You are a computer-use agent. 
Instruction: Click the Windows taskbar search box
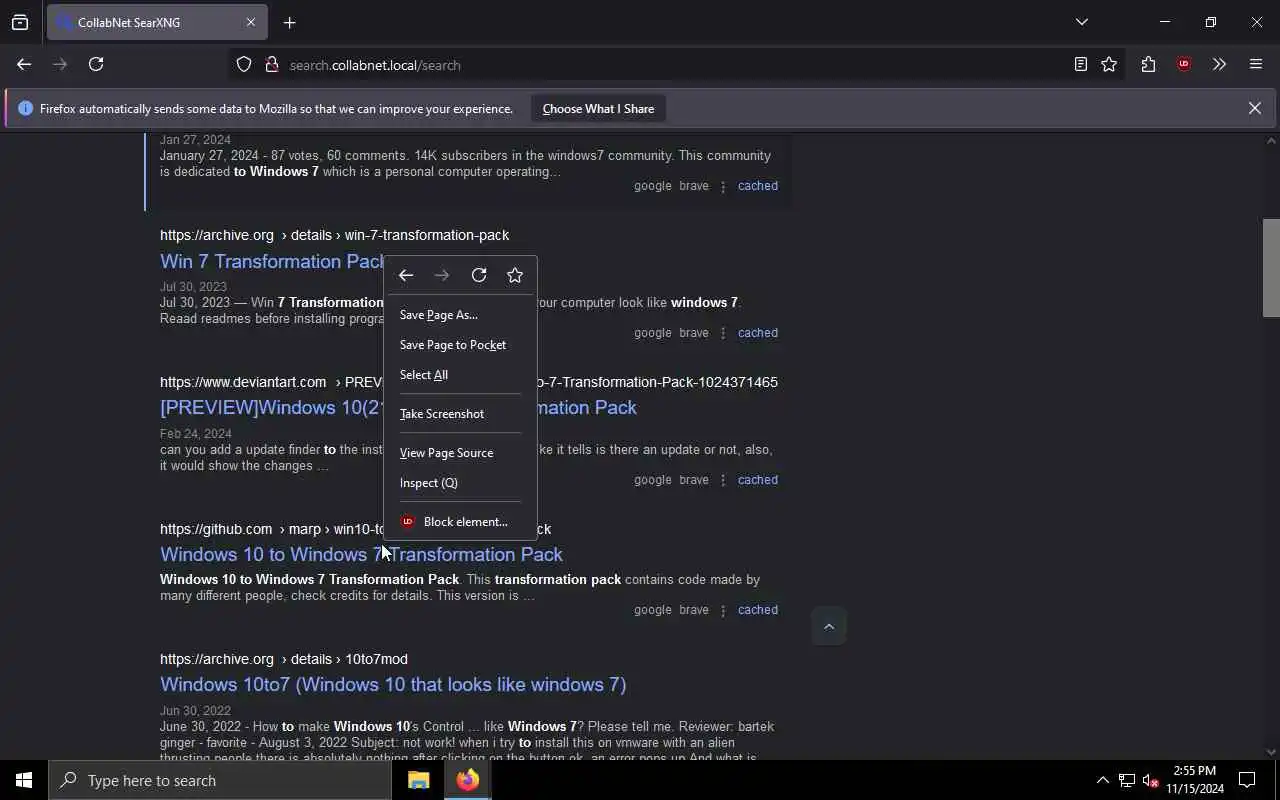[220, 780]
